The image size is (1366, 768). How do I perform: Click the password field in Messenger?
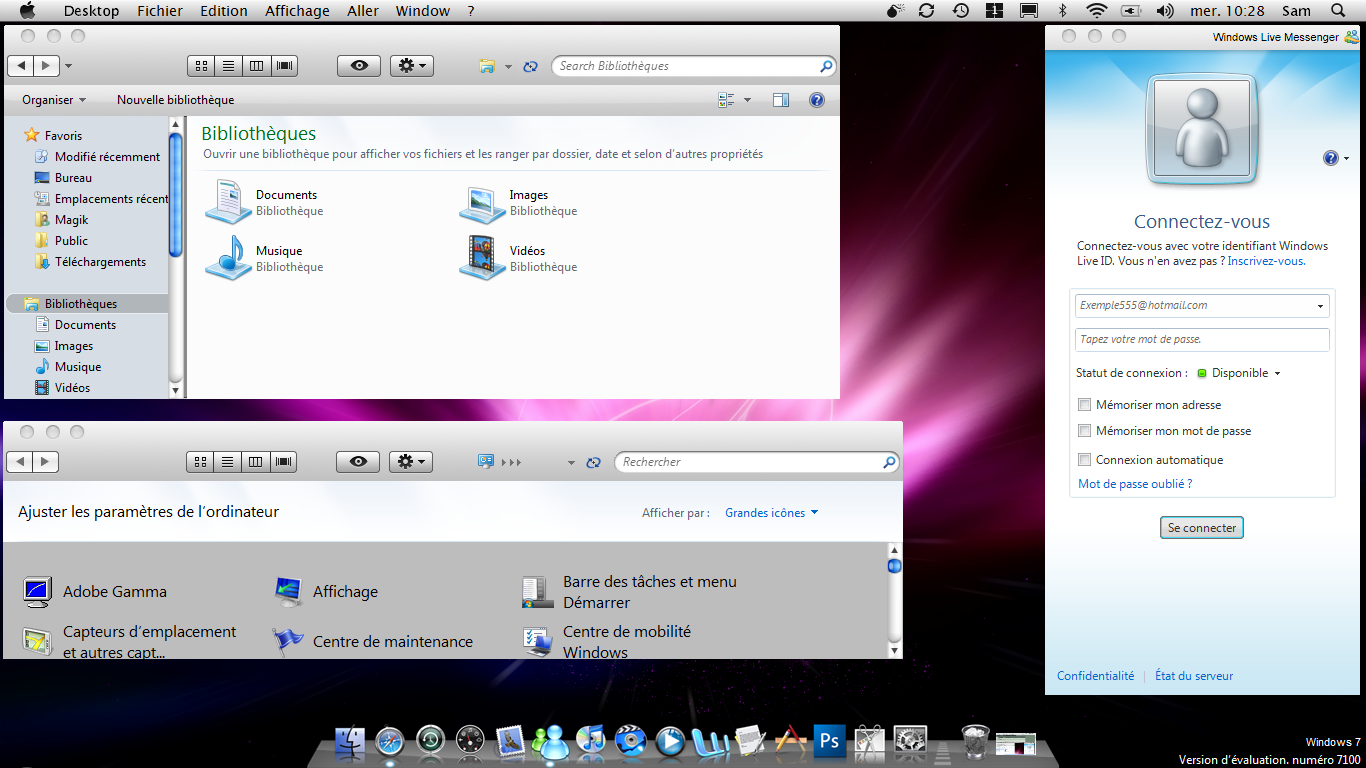click(x=1202, y=340)
